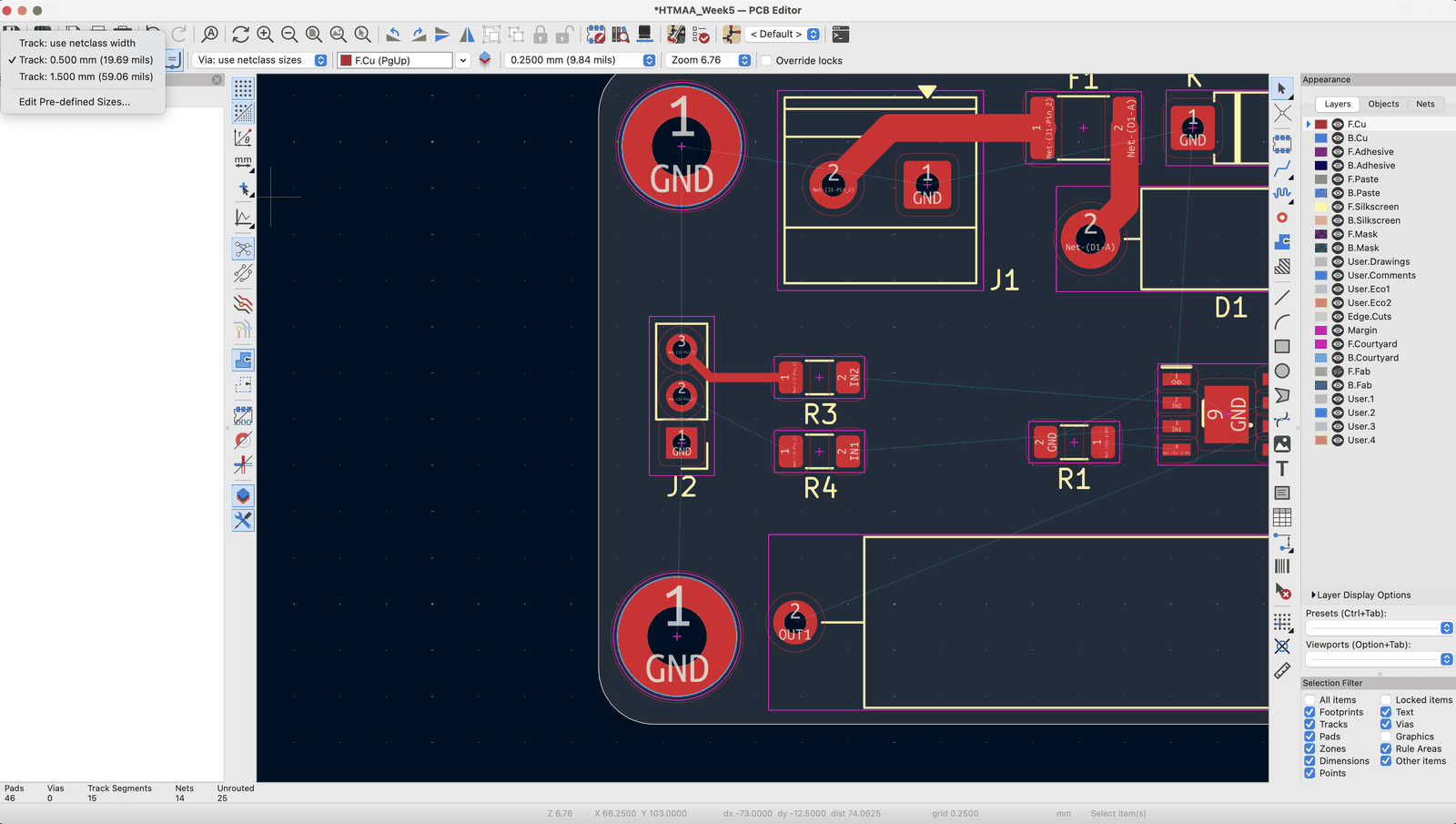Select the Add Vias tool

pyautogui.click(x=1282, y=218)
